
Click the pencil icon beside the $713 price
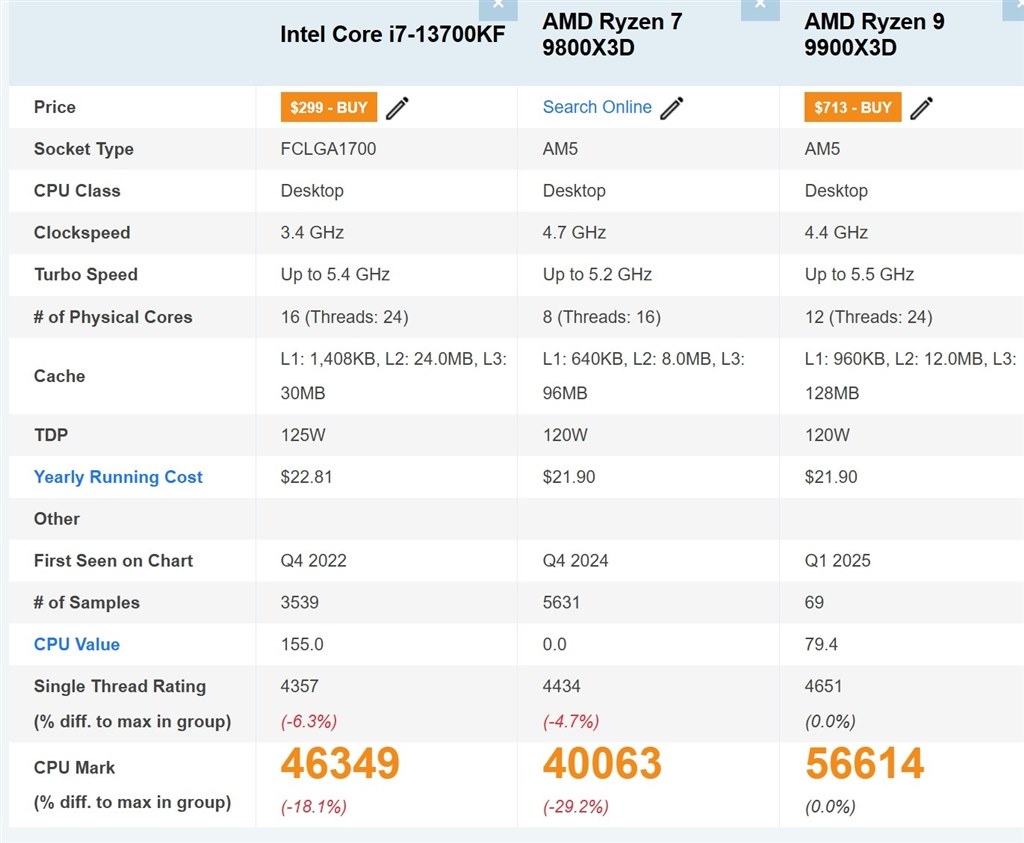click(x=921, y=108)
